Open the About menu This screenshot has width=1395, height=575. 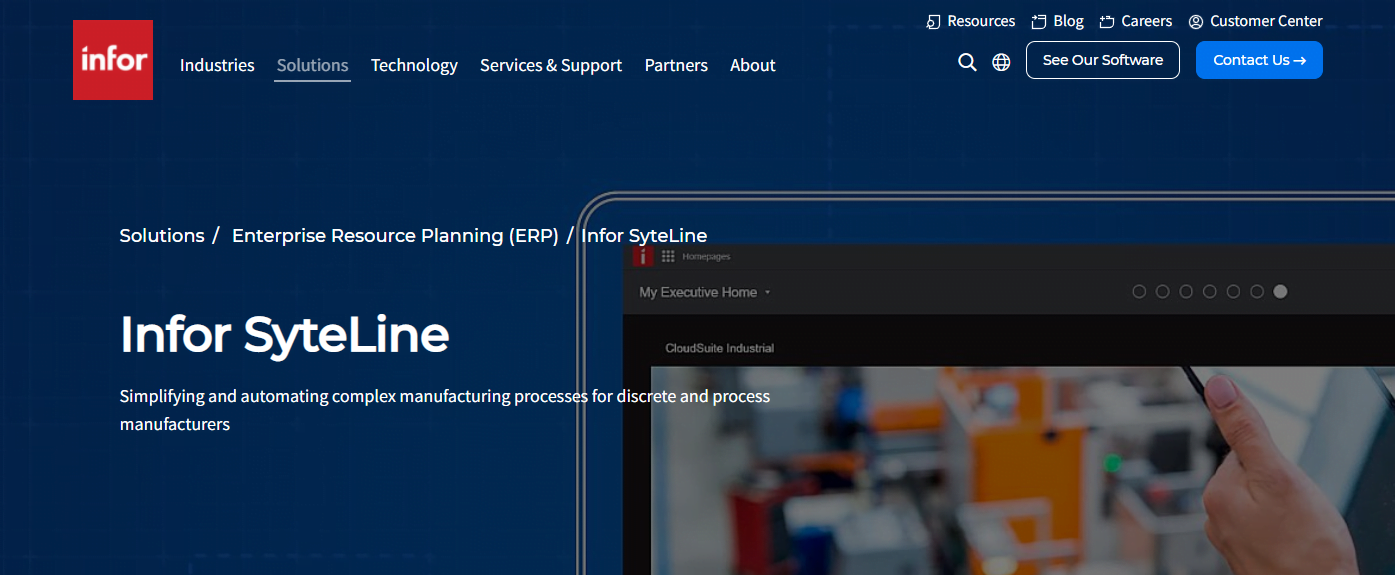click(753, 65)
